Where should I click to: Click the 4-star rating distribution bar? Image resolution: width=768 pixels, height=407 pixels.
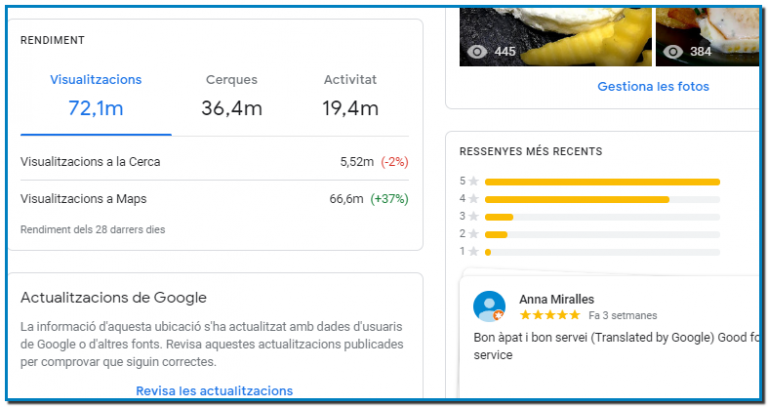point(602,199)
